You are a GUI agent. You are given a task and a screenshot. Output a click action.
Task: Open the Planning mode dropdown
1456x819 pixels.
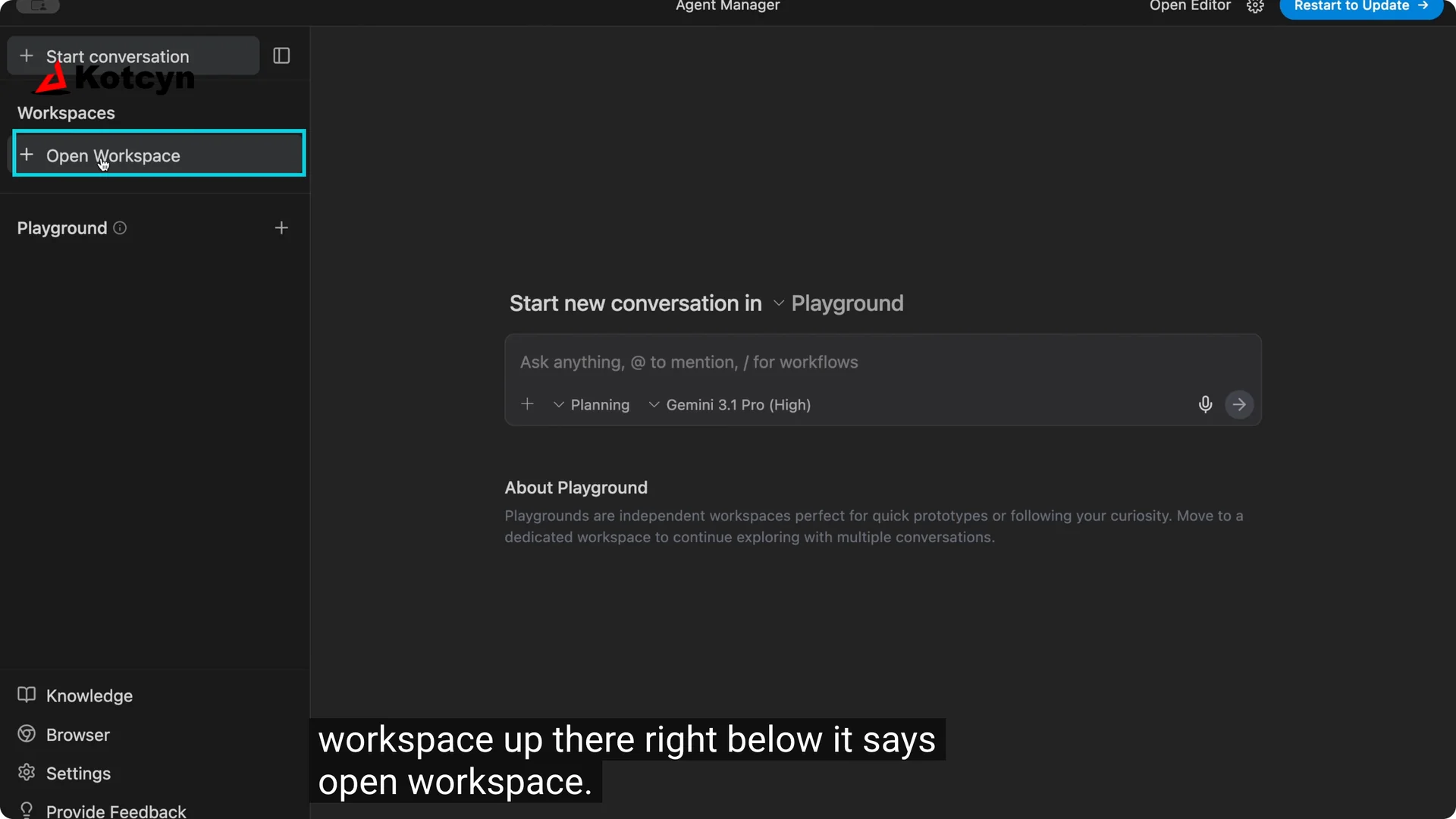click(x=591, y=405)
